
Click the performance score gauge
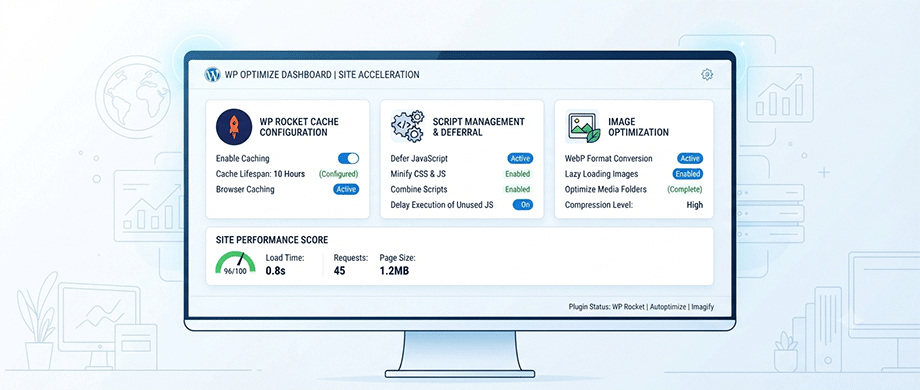pos(236,263)
